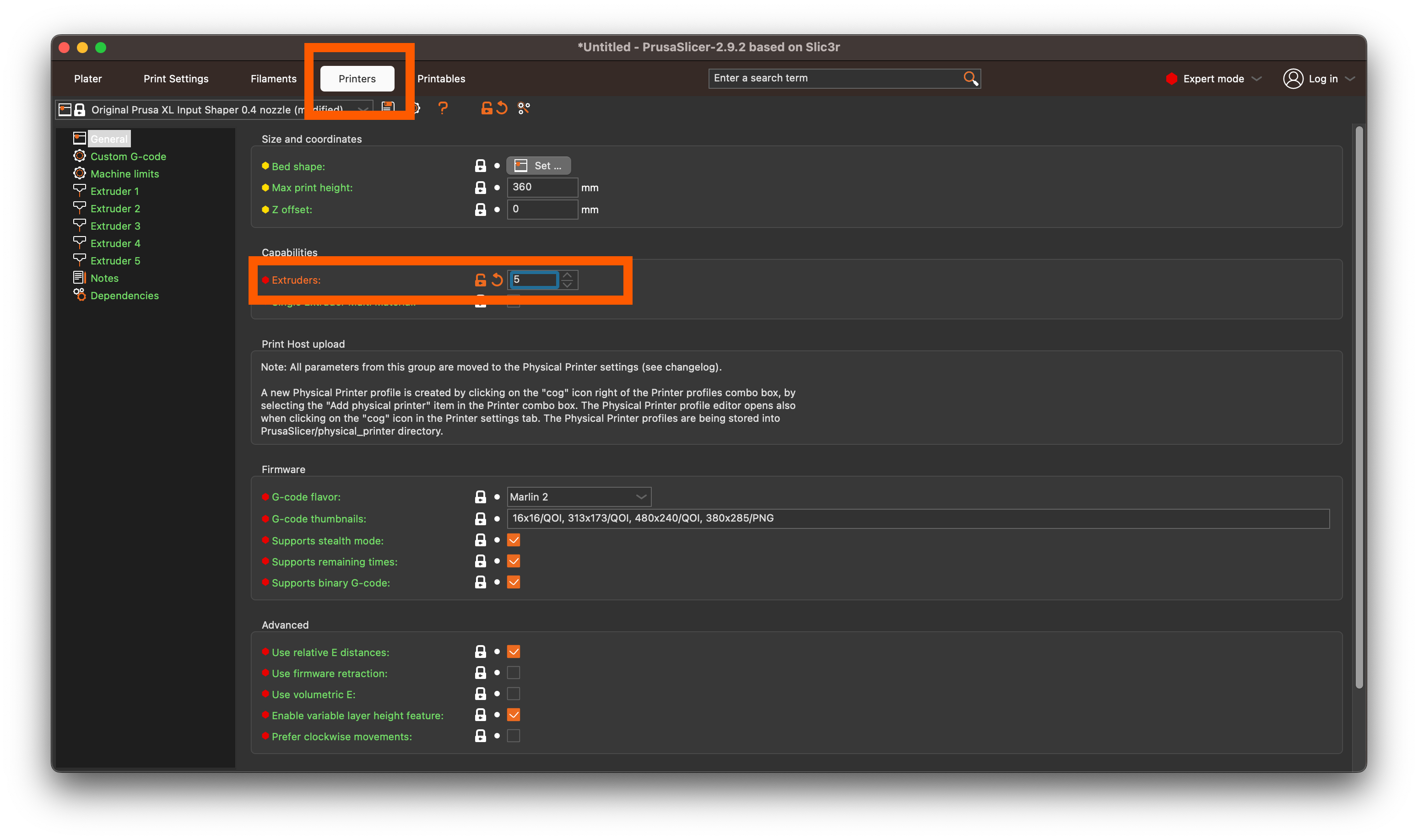The width and height of the screenshot is (1418, 840).
Task: Open the help question mark icon
Action: click(x=443, y=108)
